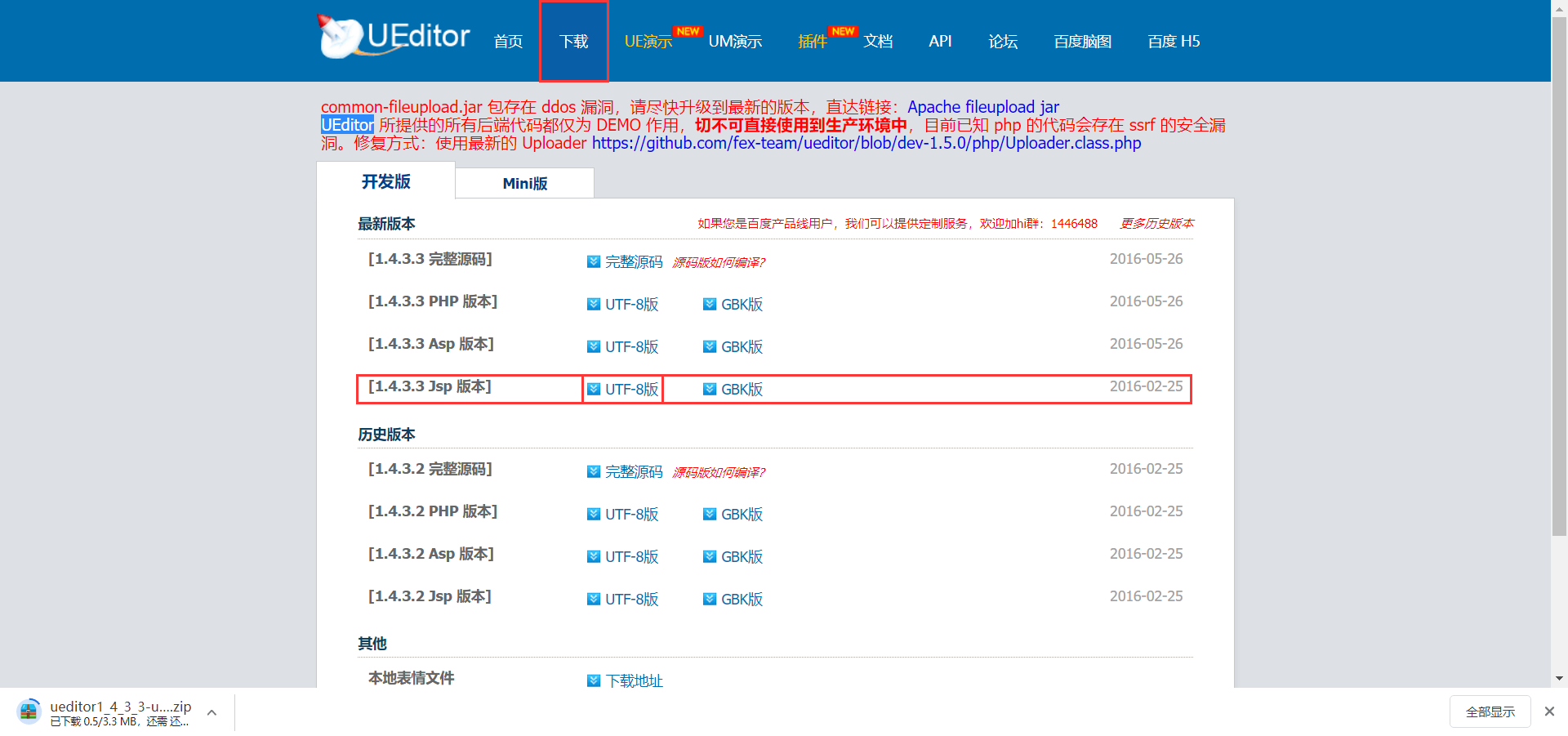Click the 全部显示 downloads button
This screenshot has height=736, width=1568.
(1490, 712)
